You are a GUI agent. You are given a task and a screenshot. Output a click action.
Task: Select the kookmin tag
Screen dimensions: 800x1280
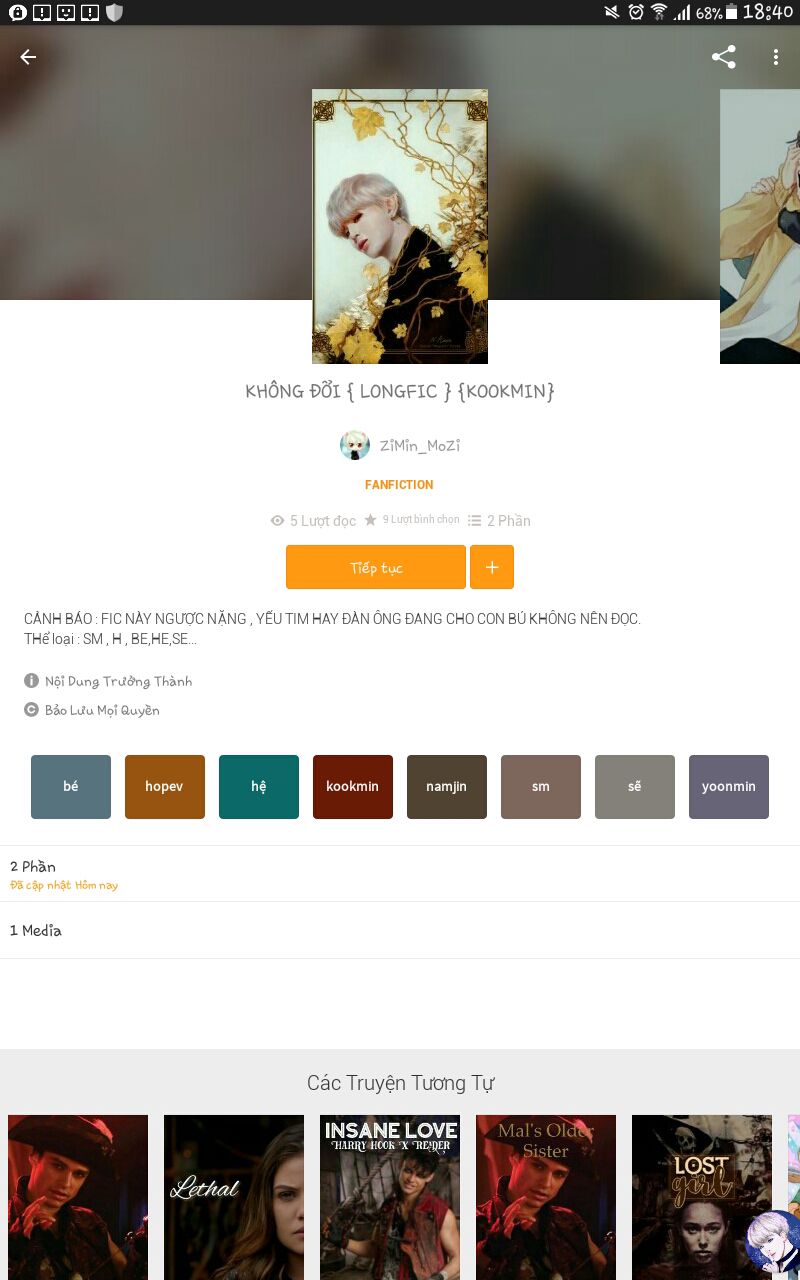click(353, 787)
